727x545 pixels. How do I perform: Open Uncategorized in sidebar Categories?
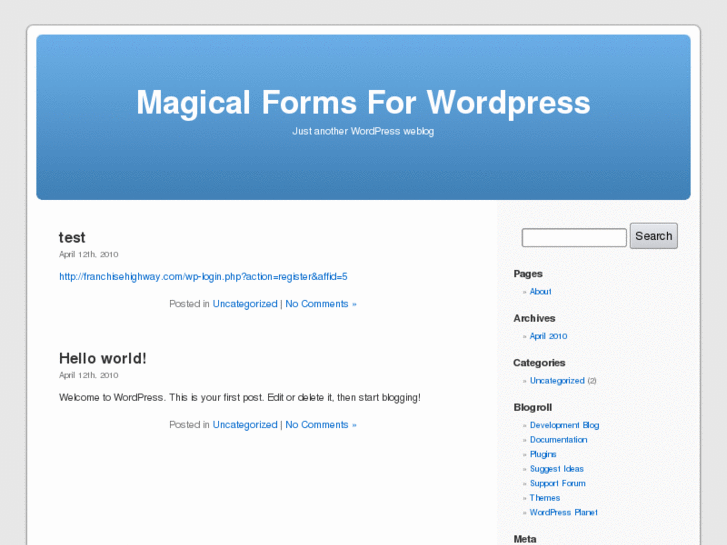point(557,381)
